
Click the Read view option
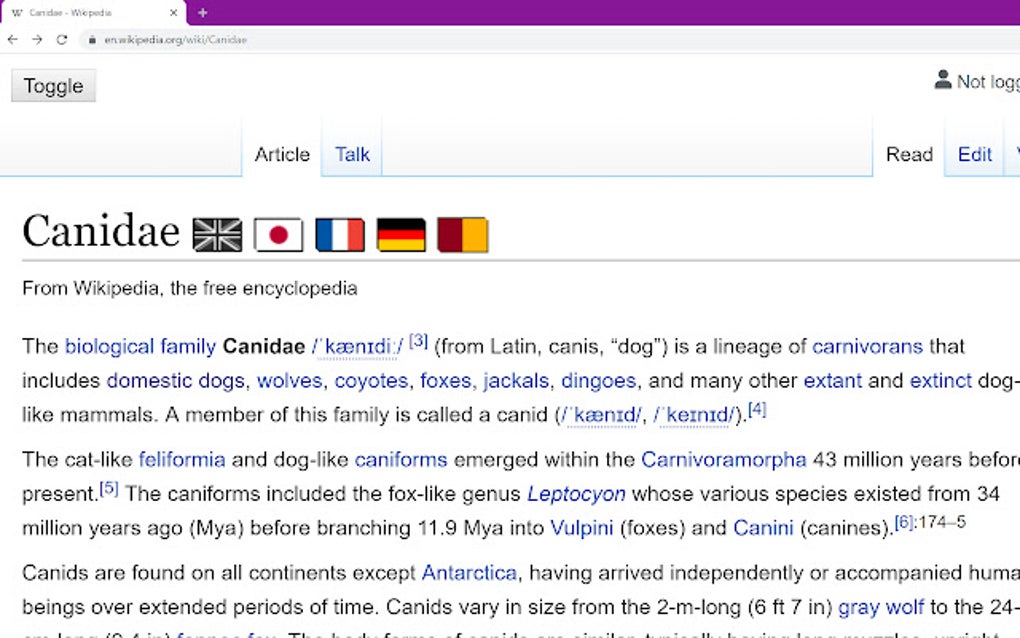click(909, 154)
